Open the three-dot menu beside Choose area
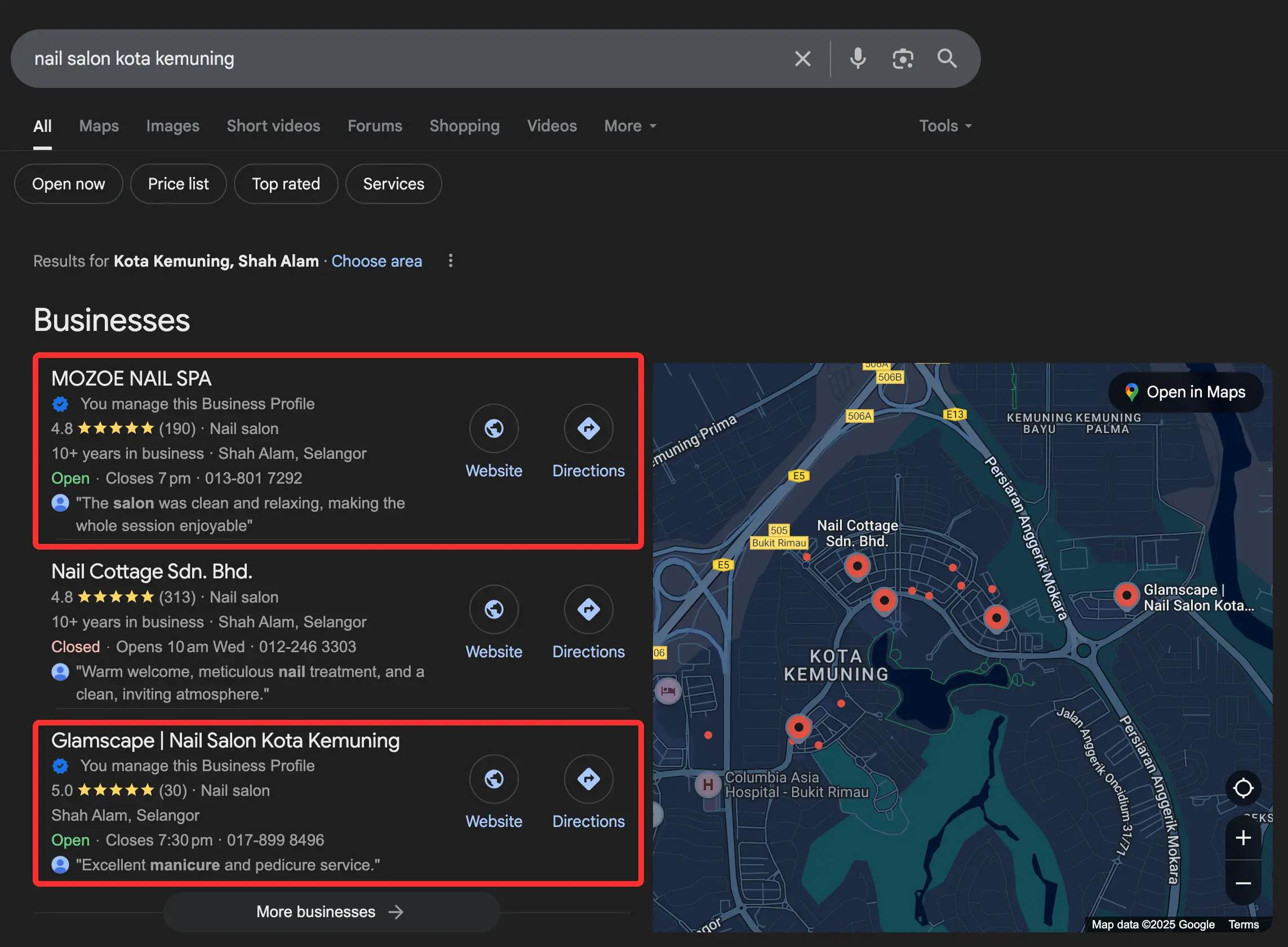 click(451, 261)
